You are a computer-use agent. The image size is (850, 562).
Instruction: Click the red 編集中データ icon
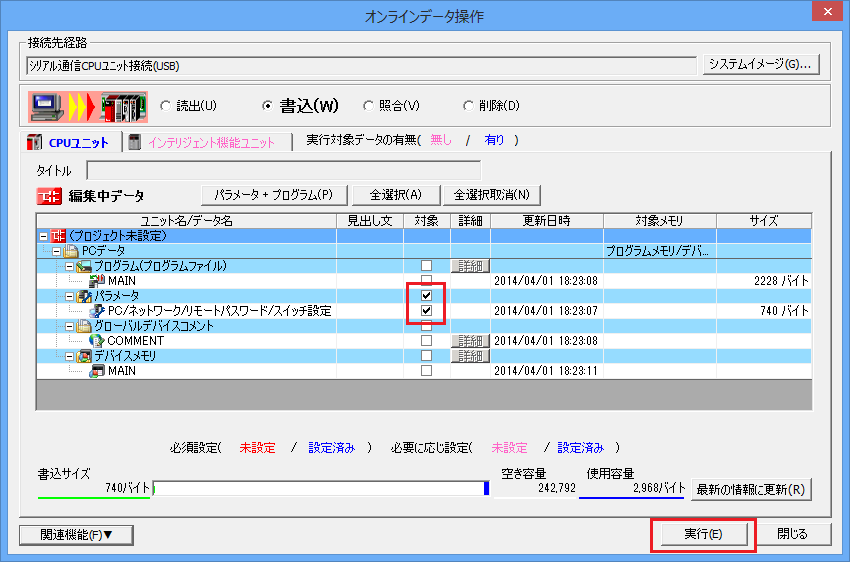pos(49,196)
